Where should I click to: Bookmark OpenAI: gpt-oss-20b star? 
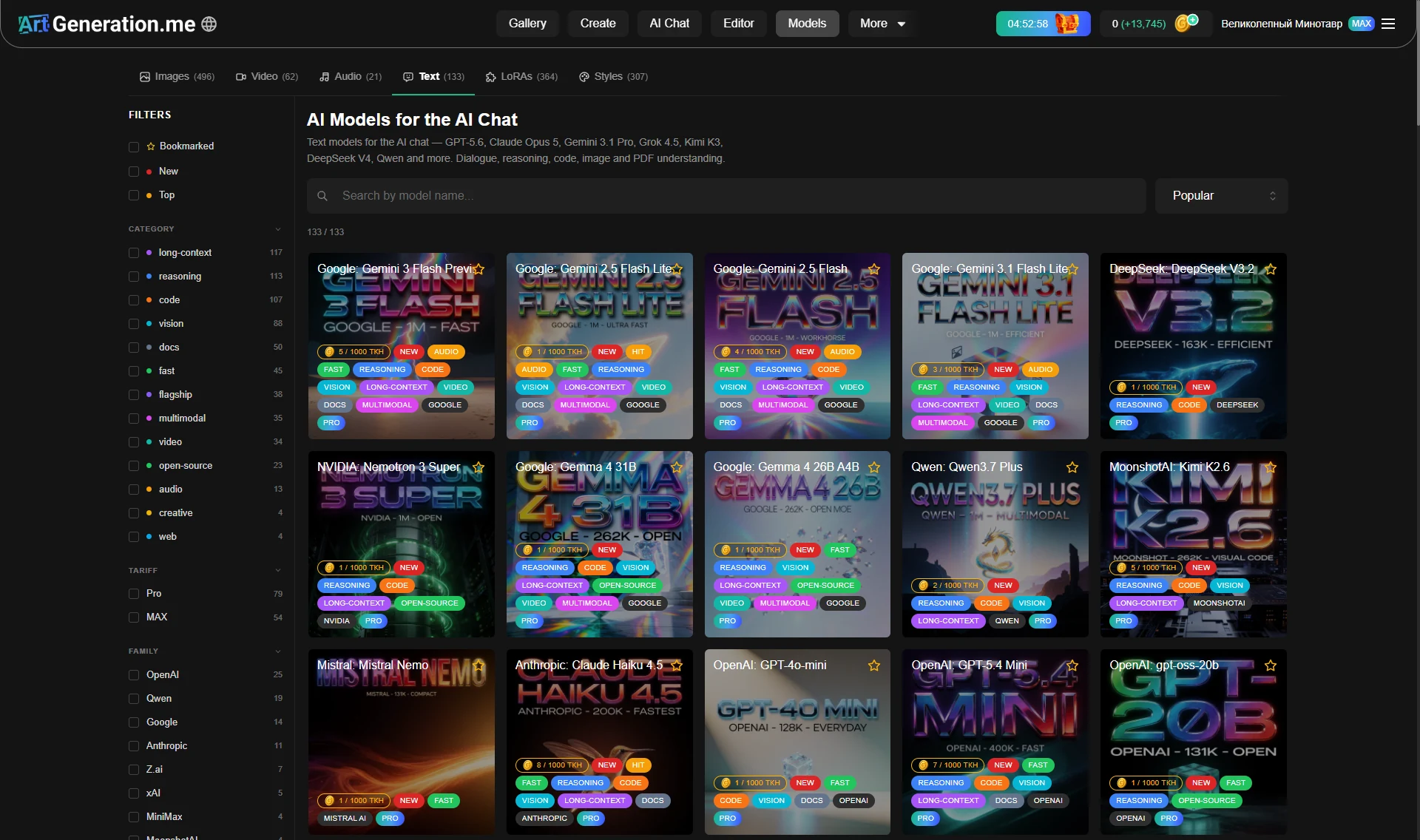pos(1271,665)
